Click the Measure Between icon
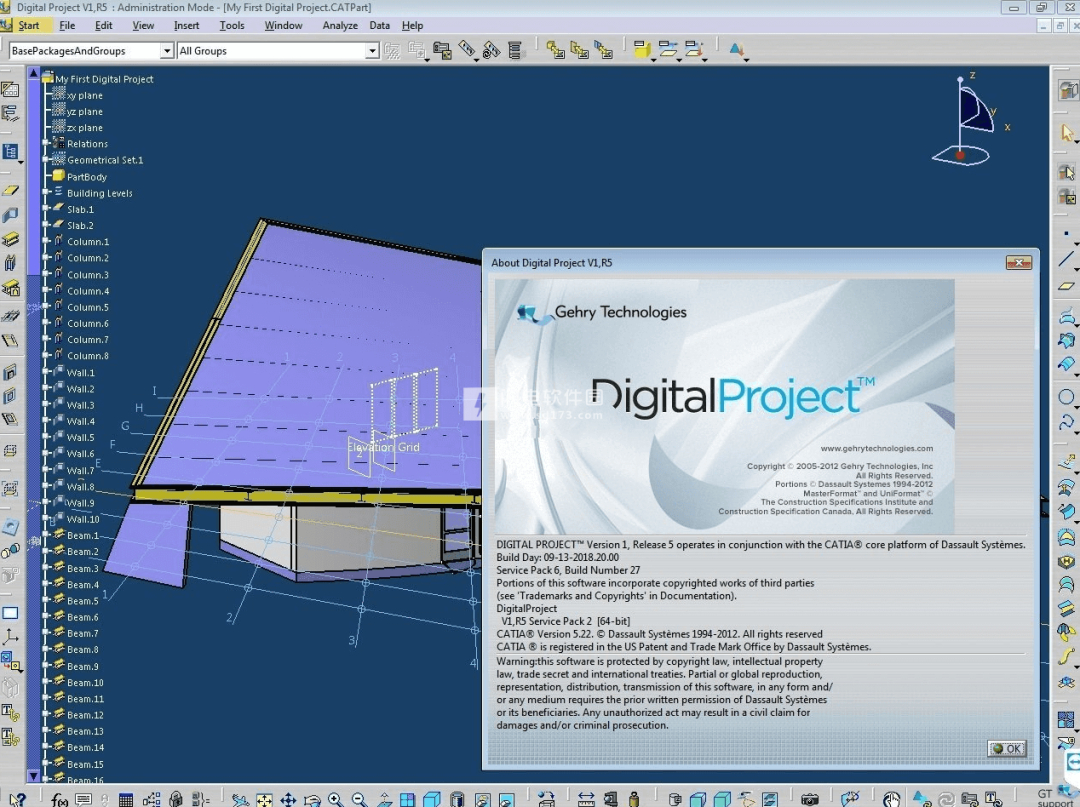This screenshot has width=1080, height=807. pyautogui.click(x=586, y=799)
